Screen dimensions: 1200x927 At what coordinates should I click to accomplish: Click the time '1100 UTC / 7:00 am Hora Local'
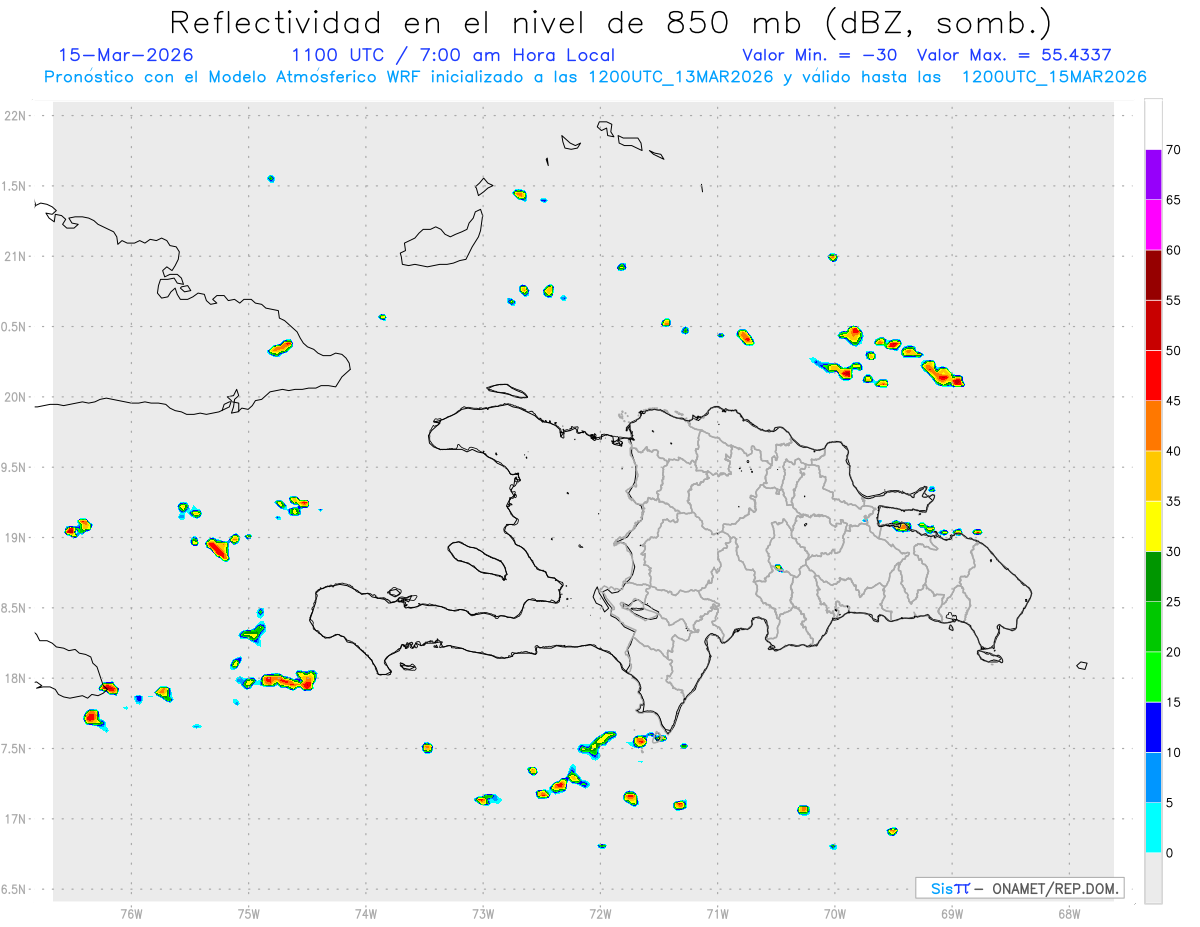[453, 55]
